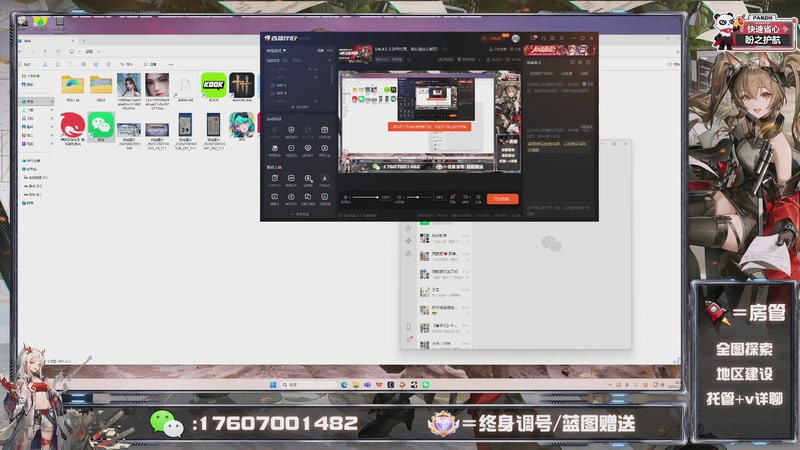This screenshot has height=450, width=800.
Task: Open the message icon with red badge
Action: pos(534,38)
